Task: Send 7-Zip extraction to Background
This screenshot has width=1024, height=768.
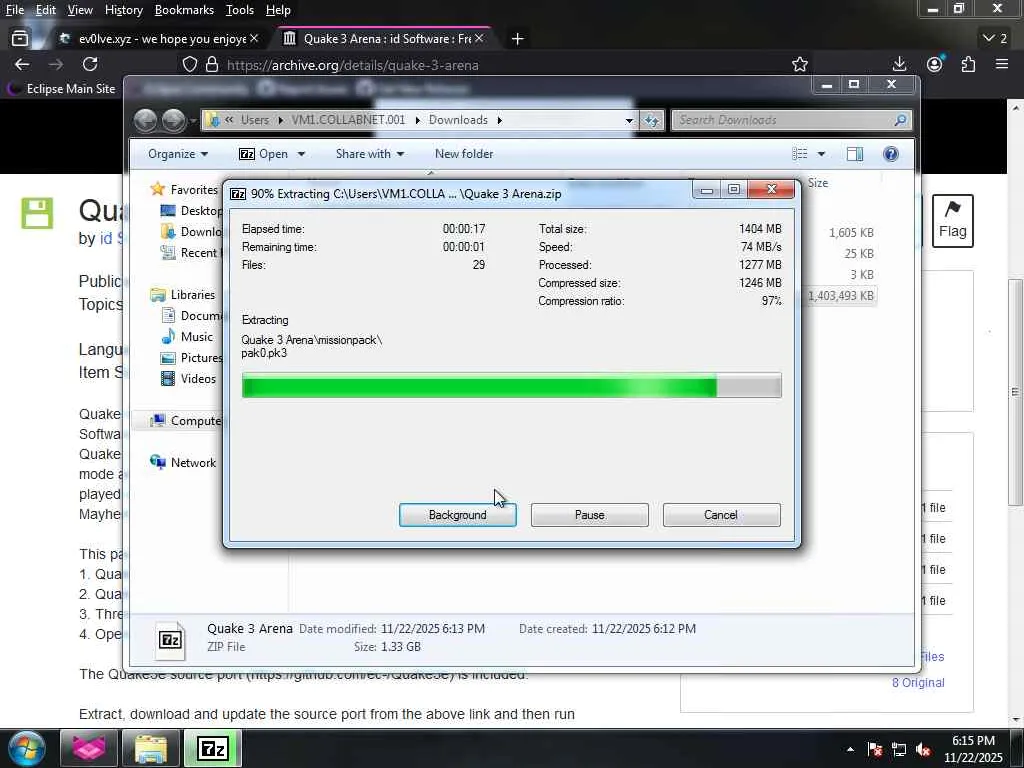Action: 457,515
